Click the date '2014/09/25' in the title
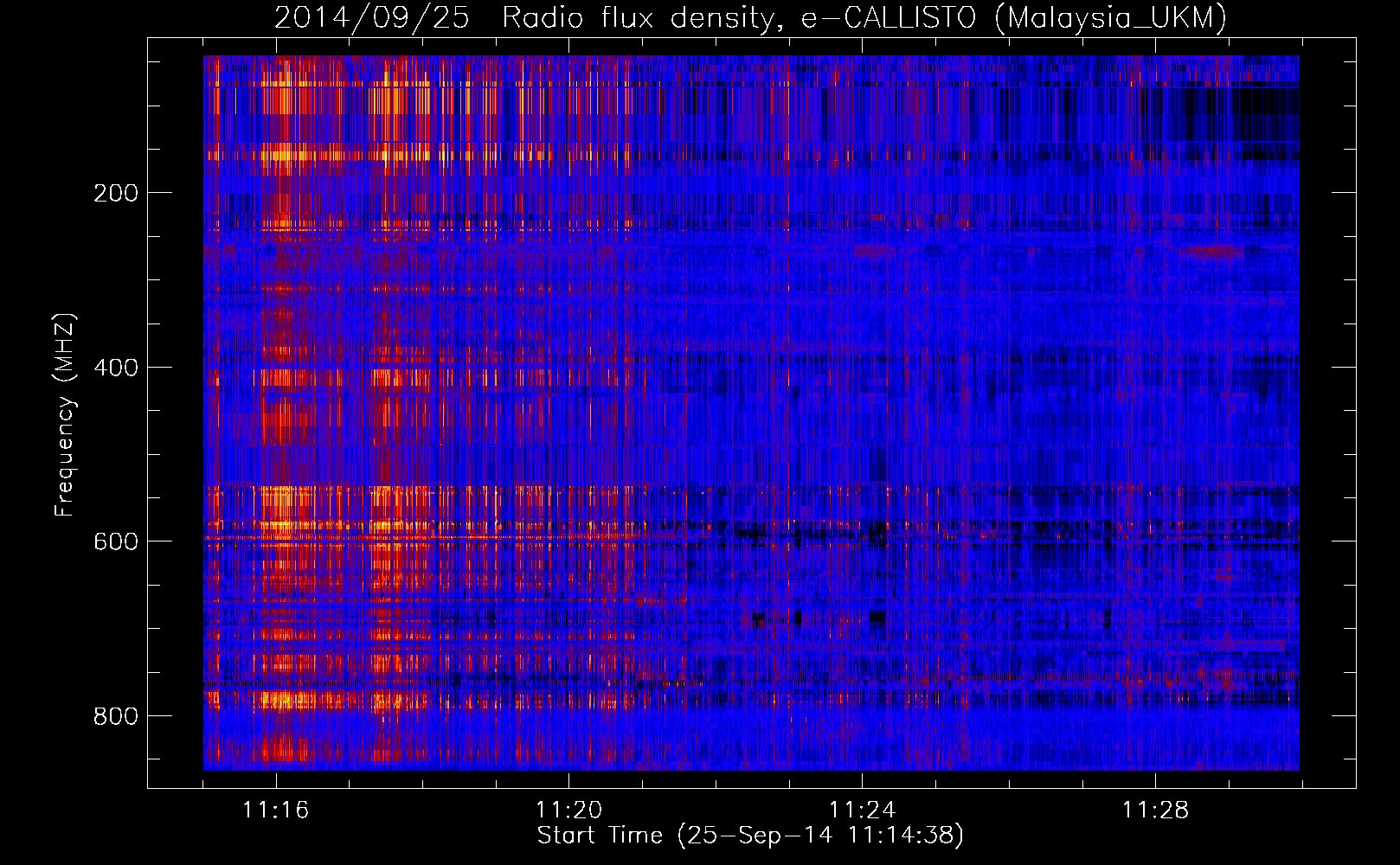 pos(372,17)
